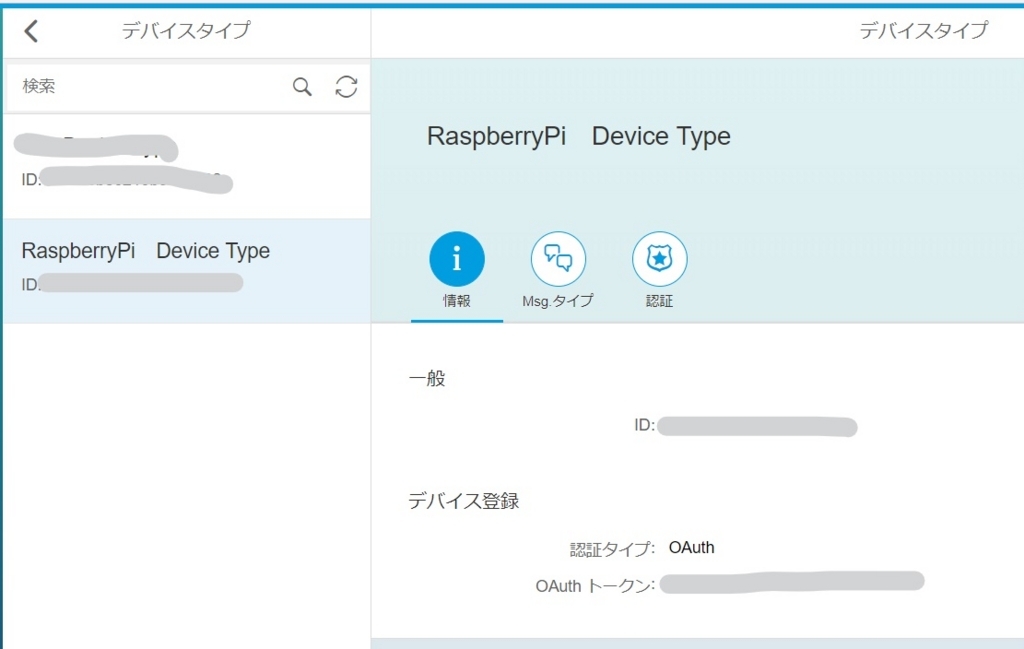Go back using the left chevron arrow
This screenshot has width=1024, height=649.
[x=31, y=31]
